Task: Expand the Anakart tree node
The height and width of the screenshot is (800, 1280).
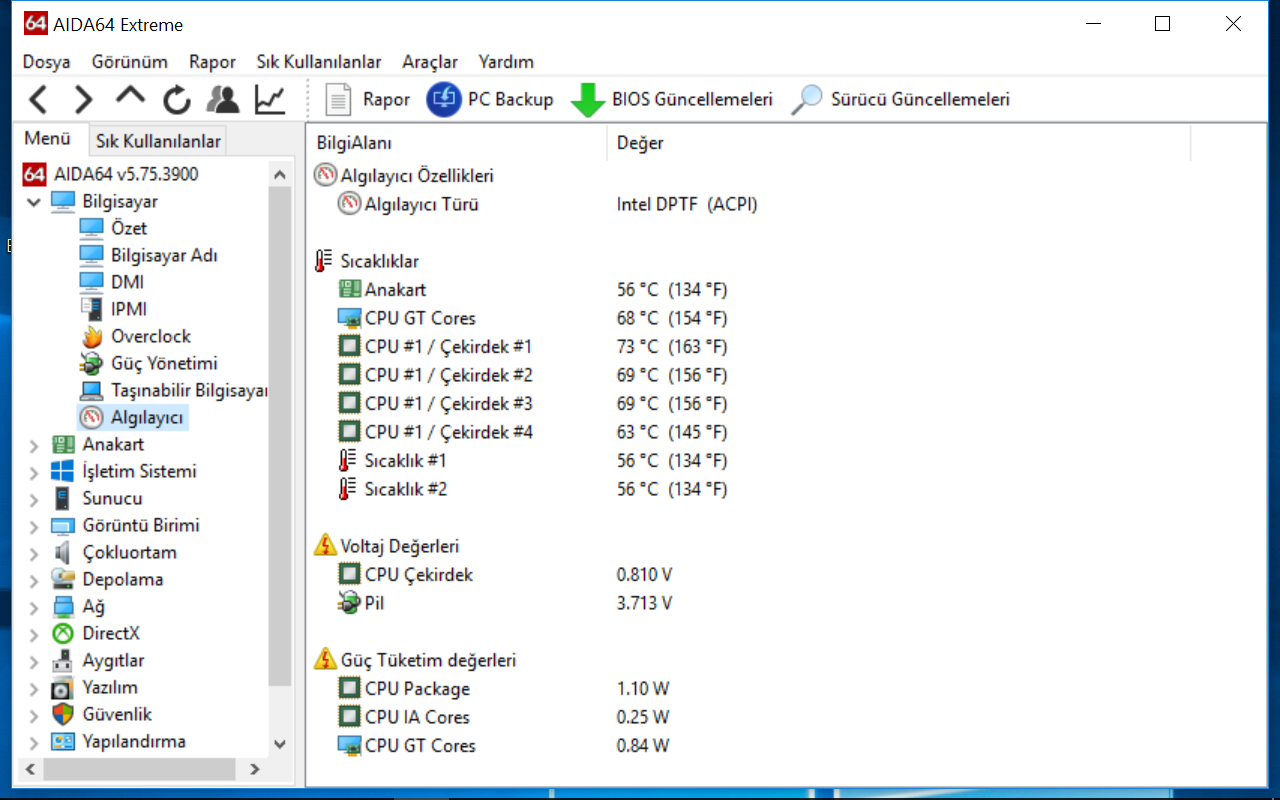Action: (34, 445)
